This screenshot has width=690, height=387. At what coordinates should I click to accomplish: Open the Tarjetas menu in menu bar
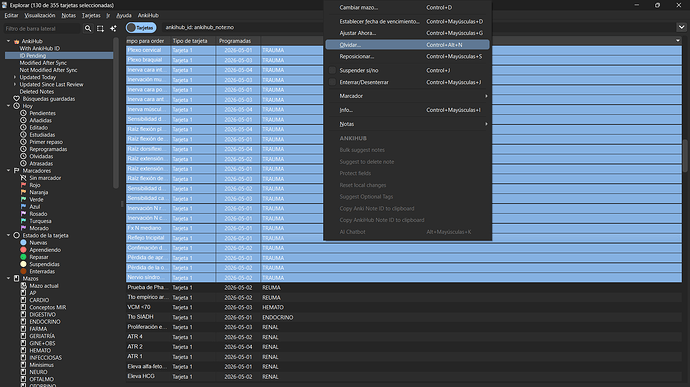tap(91, 15)
